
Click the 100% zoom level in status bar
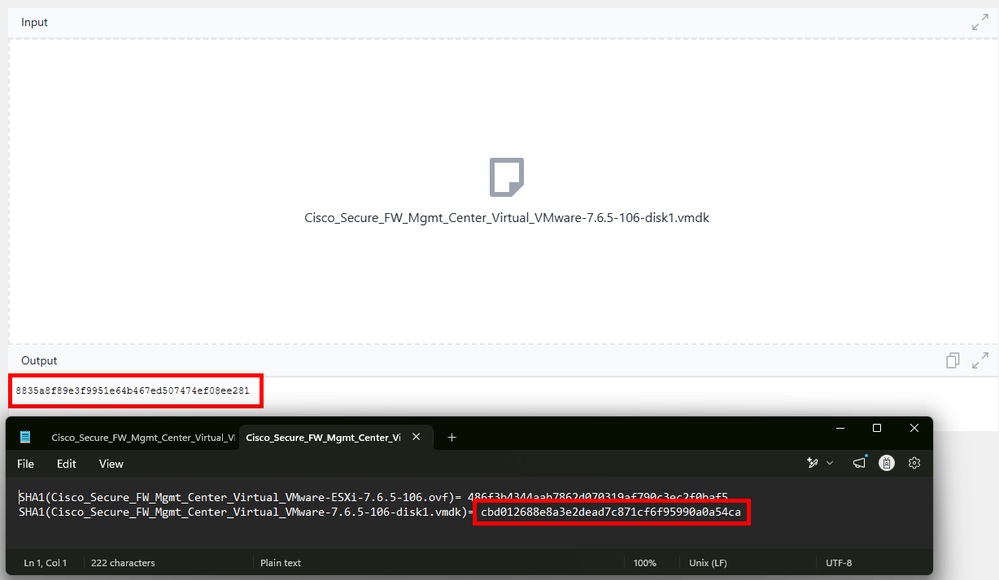coord(645,563)
